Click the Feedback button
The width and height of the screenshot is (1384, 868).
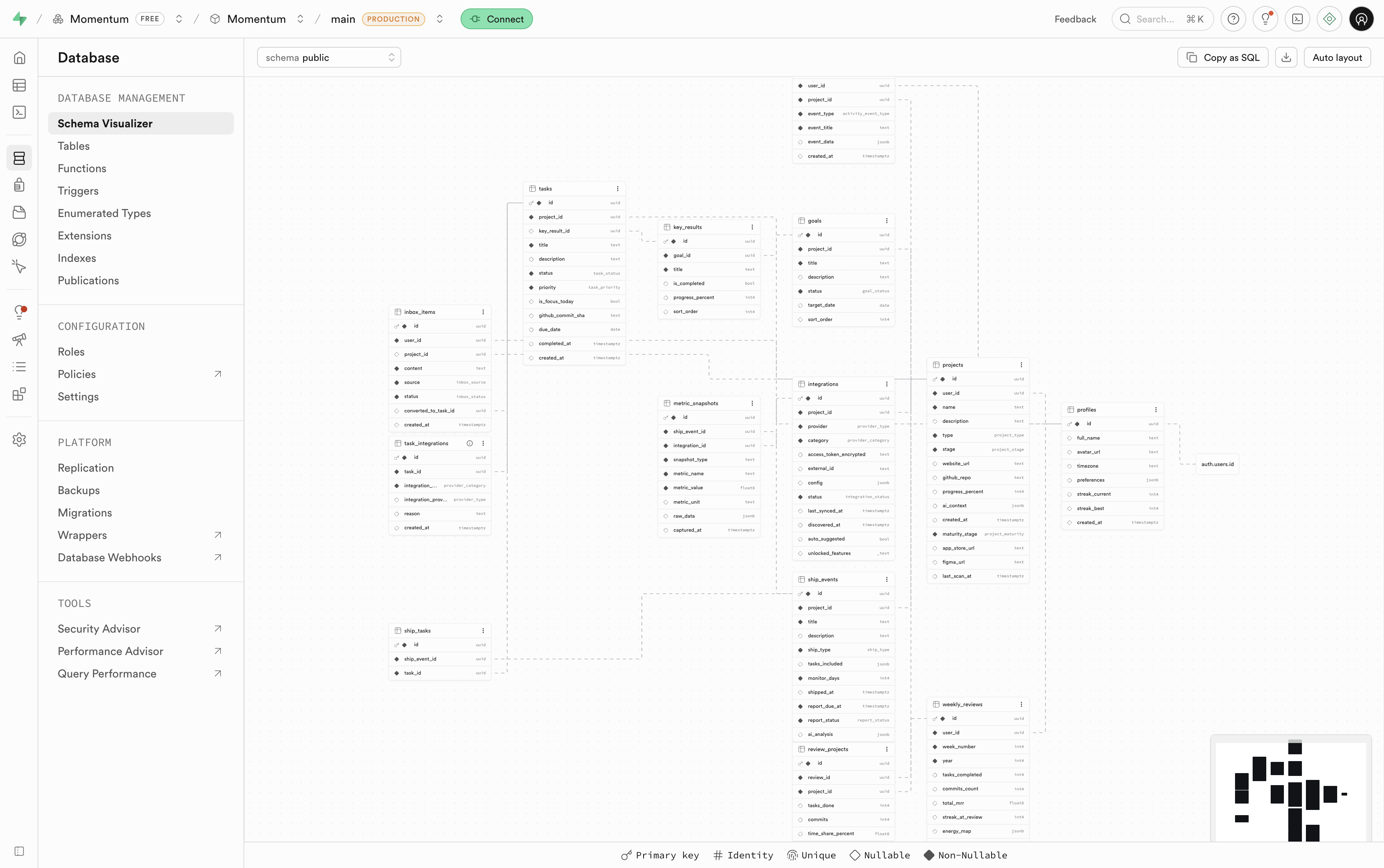pos(1075,19)
